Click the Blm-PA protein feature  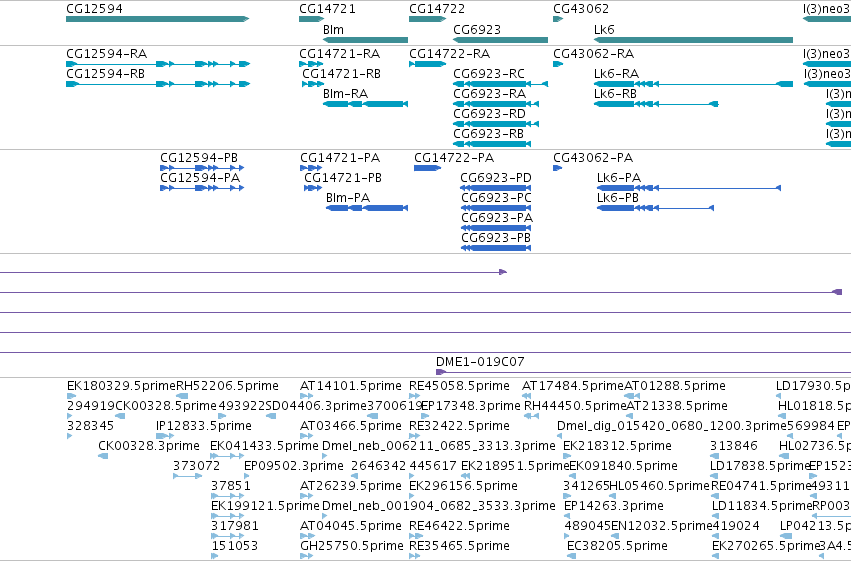click(367, 208)
